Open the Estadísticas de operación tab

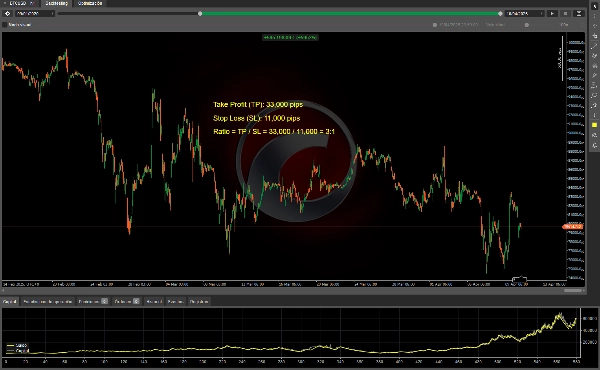tap(48, 302)
